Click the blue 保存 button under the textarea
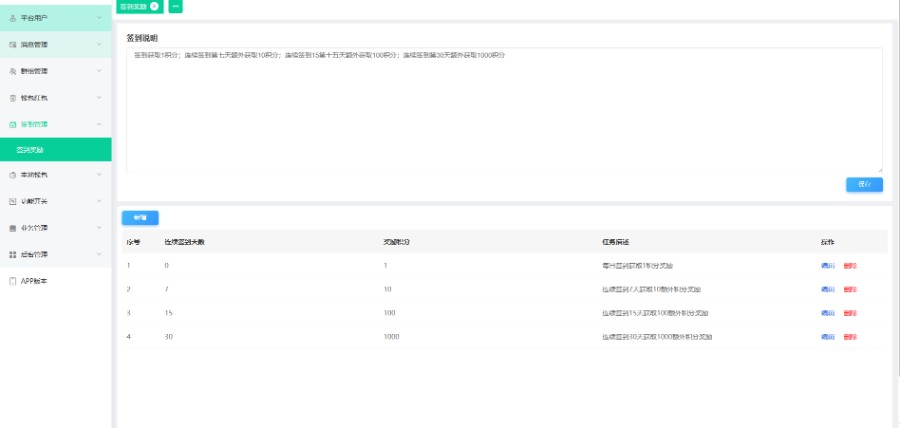900x428 pixels. pos(864,185)
